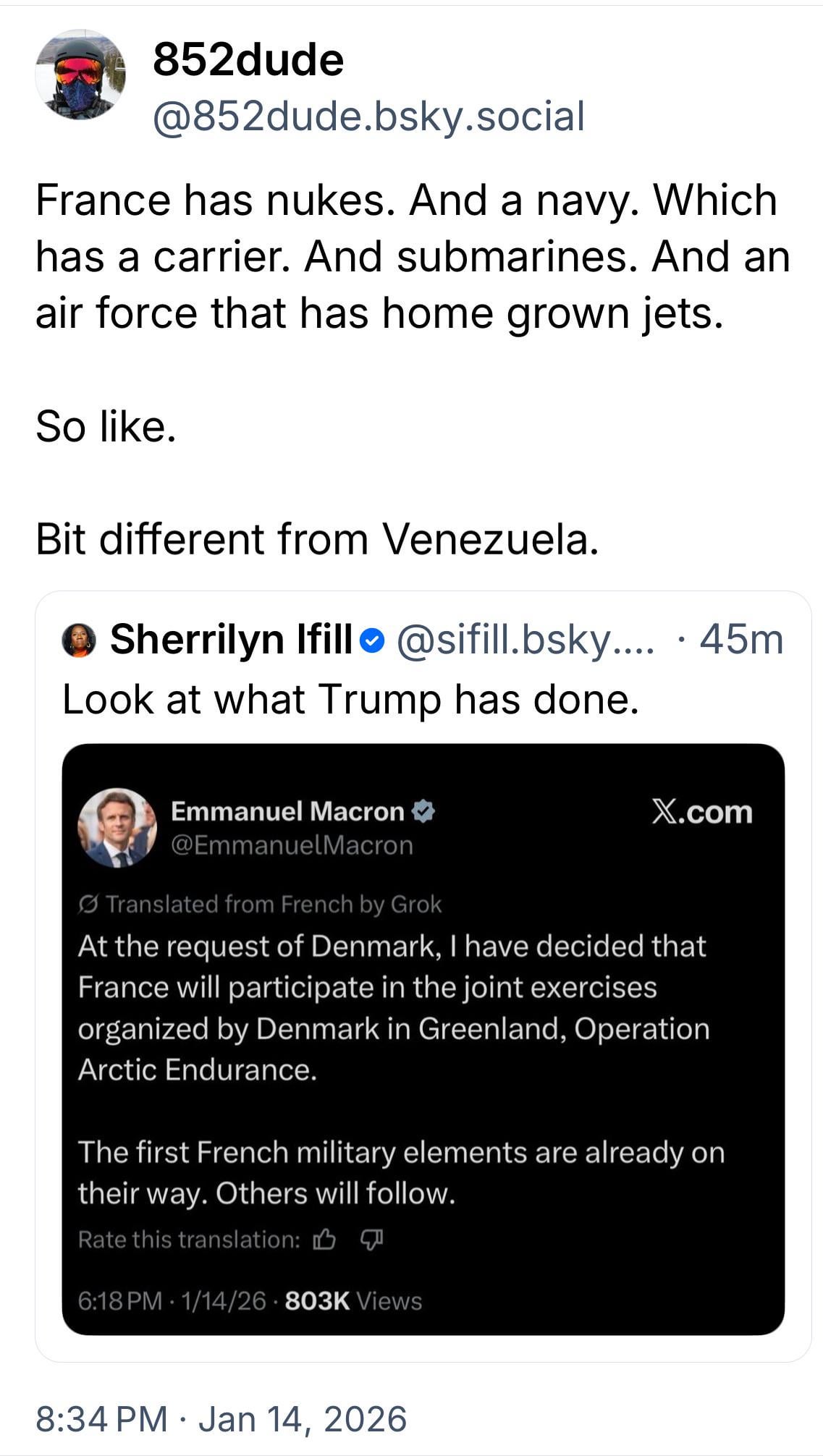The width and height of the screenshot is (823, 1456).
Task: Click the Grok icon before 'Translated from French'
Action: [88, 905]
